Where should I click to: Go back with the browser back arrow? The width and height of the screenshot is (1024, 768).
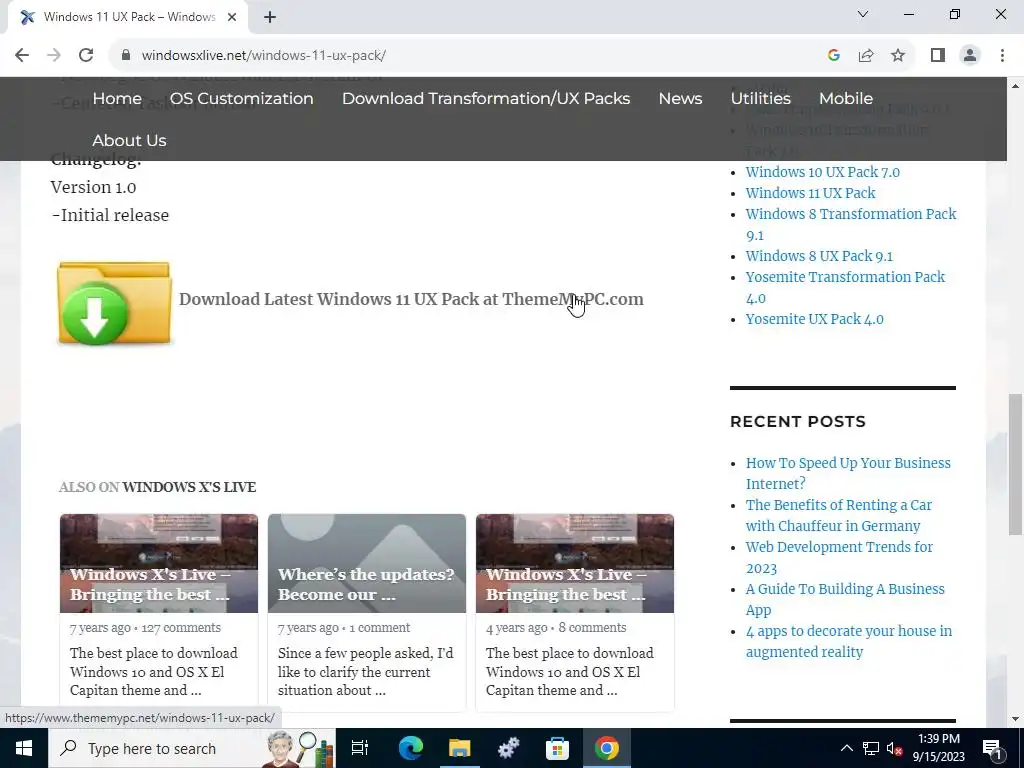pyautogui.click(x=22, y=56)
